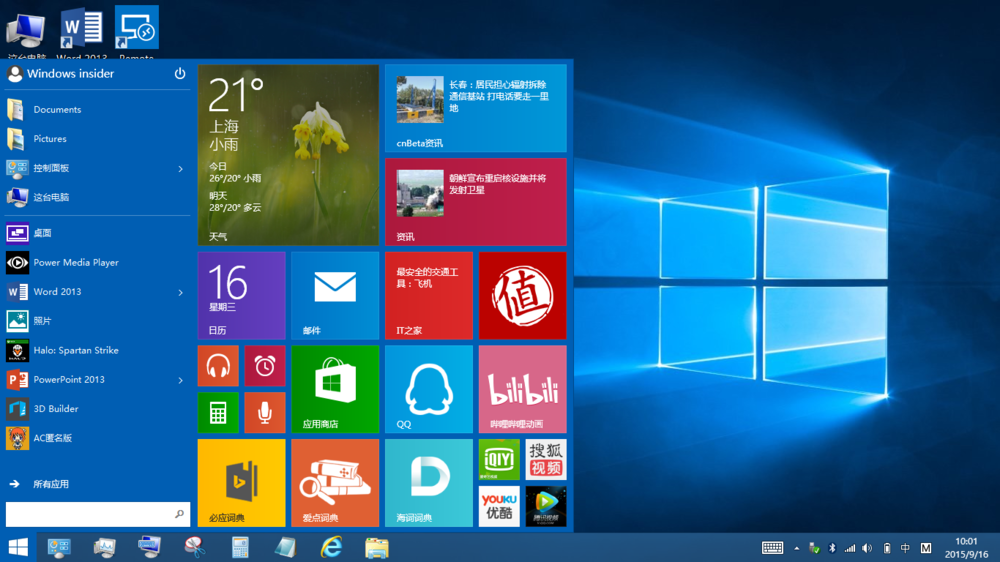Screen dimensions: 1000x562
Task: Open the Tencent video tile
Action: [546, 507]
